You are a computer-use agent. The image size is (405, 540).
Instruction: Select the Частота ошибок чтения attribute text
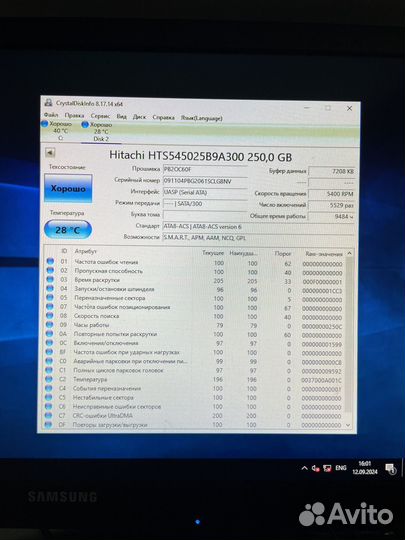click(x=106, y=262)
